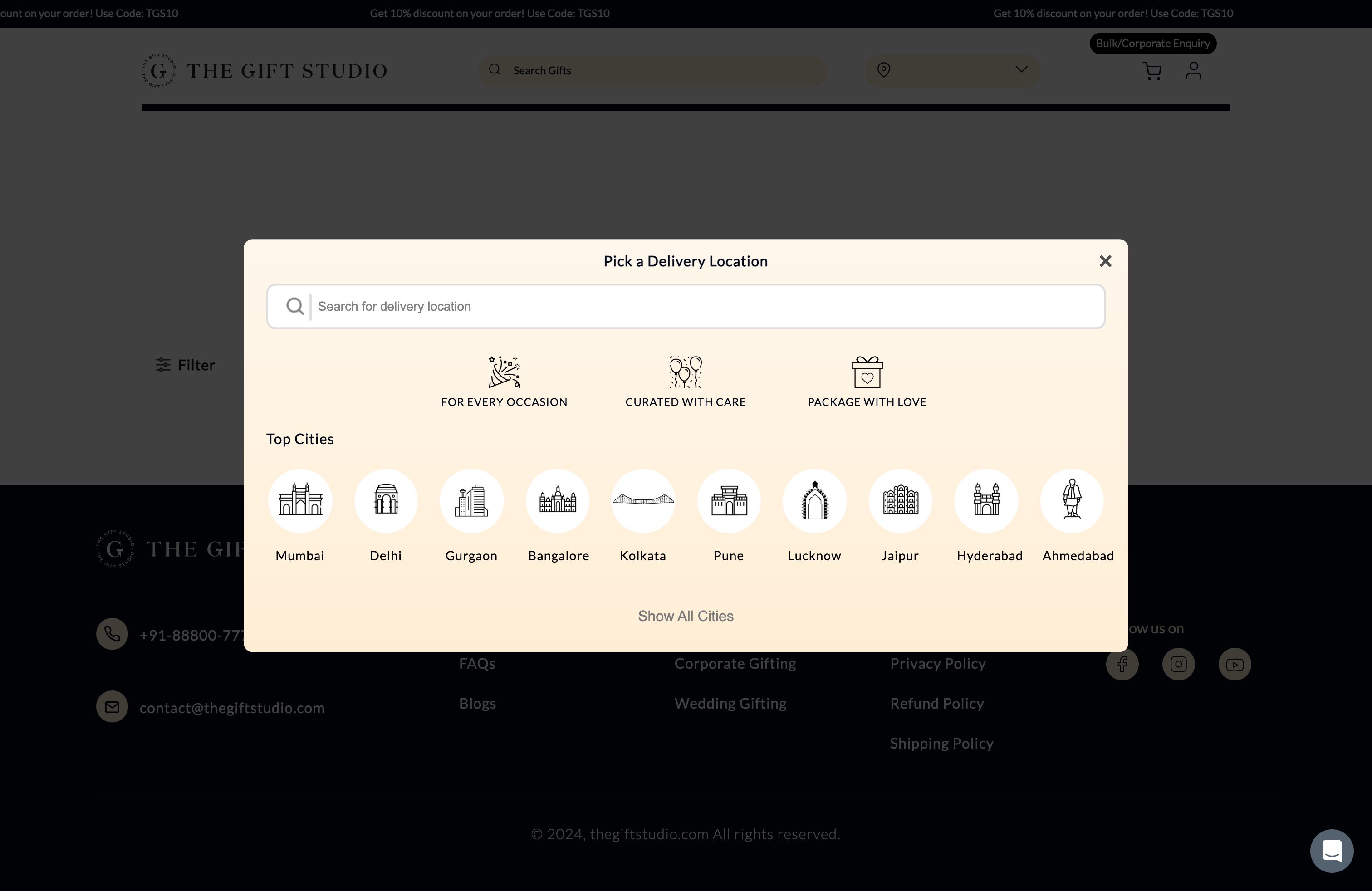The image size is (1372, 891).
Task: Open the user account icon
Action: pyautogui.click(x=1193, y=71)
